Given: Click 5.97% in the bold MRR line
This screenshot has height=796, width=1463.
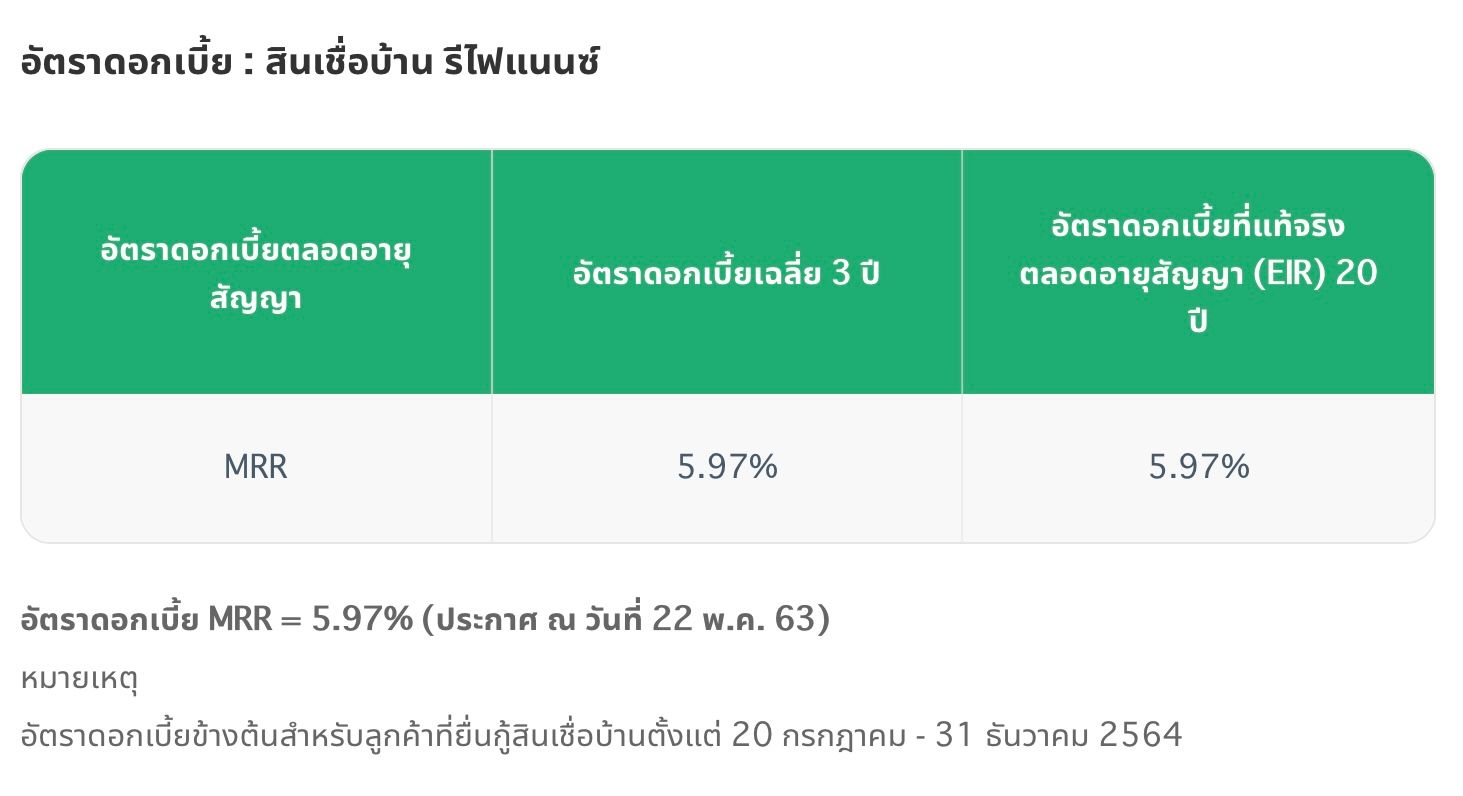Looking at the screenshot, I should [362, 619].
